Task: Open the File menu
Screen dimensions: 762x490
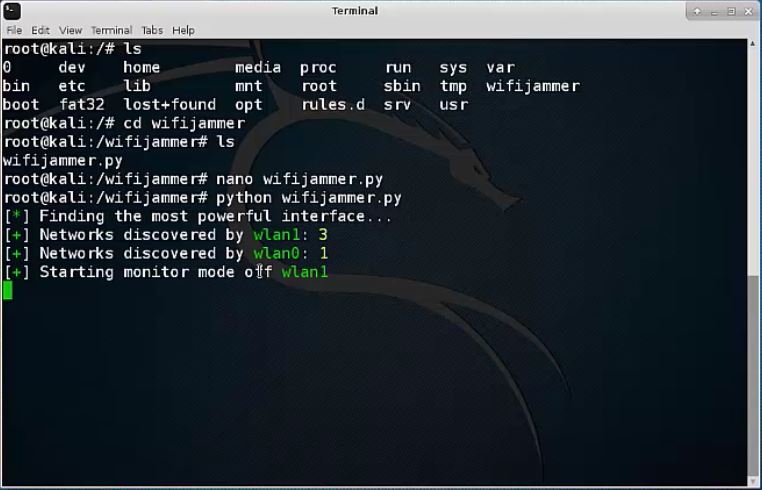Action: [x=14, y=30]
